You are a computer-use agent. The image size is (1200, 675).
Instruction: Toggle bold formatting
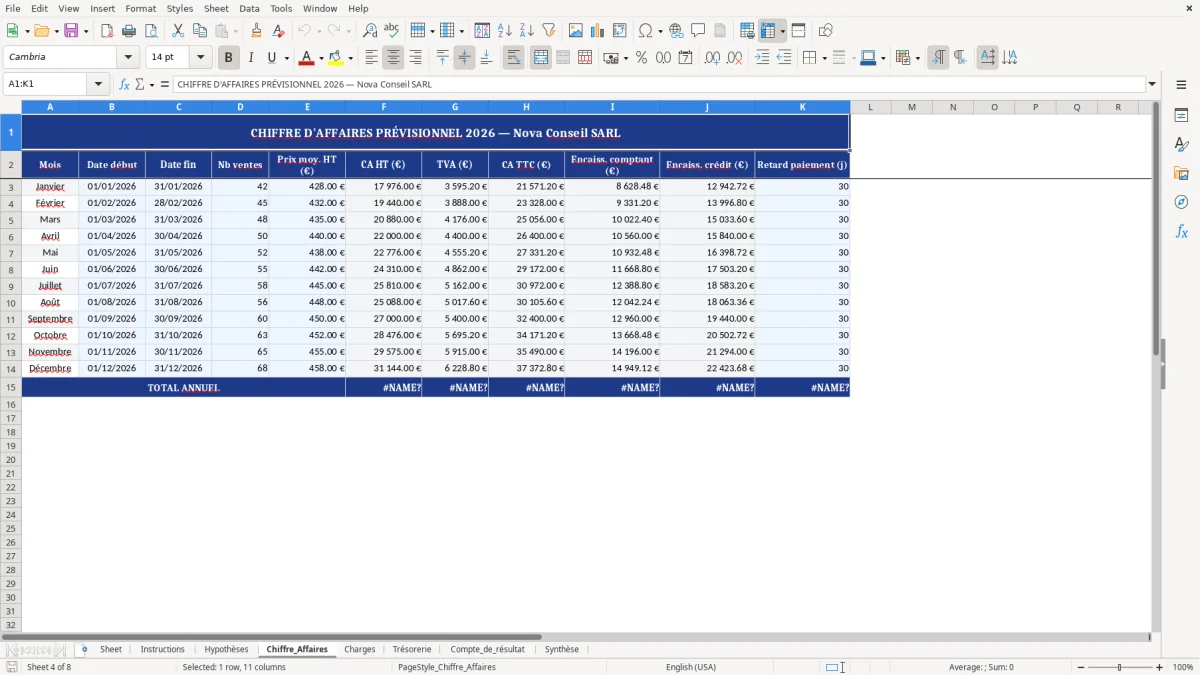pos(228,58)
